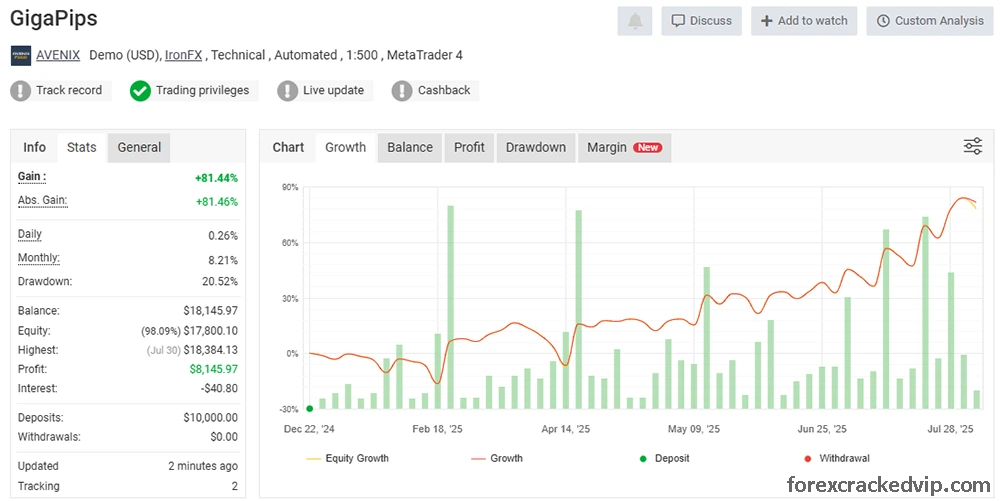Switch to the Balance chart tab
Viewport: 1000px width, 501px height.
pyautogui.click(x=410, y=147)
